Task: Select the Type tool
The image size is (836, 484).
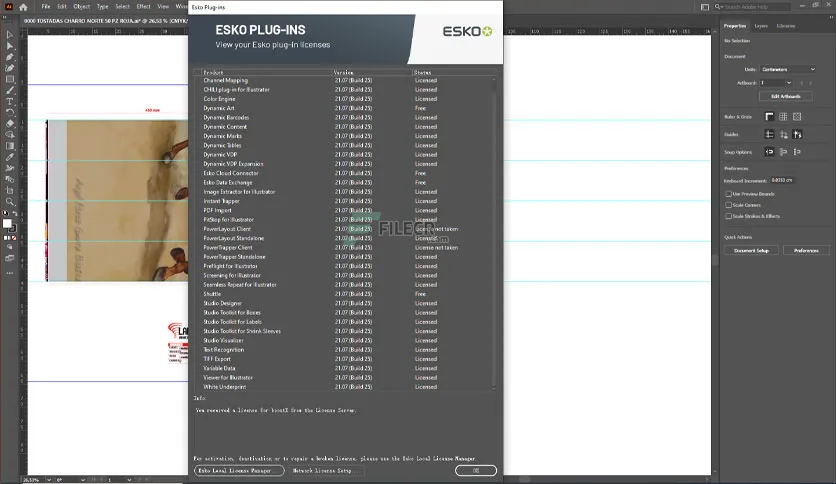Action: click(x=10, y=102)
